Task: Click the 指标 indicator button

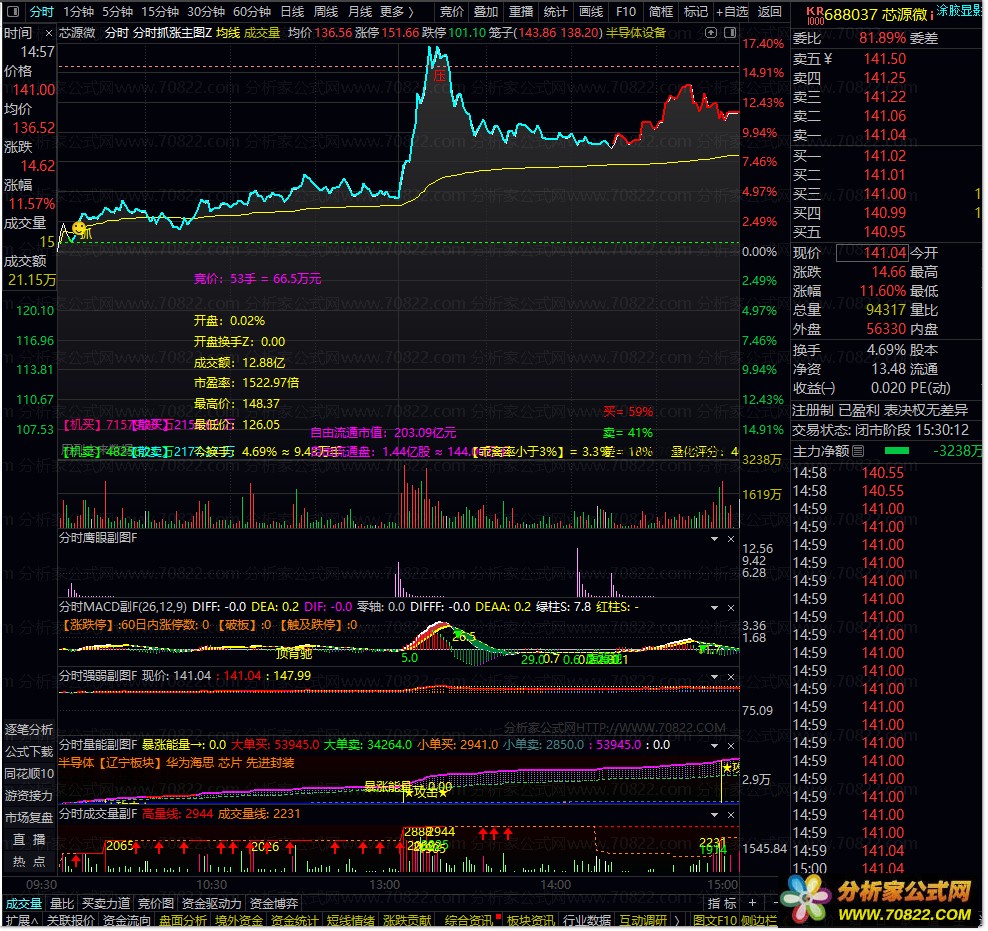Action: (x=724, y=905)
